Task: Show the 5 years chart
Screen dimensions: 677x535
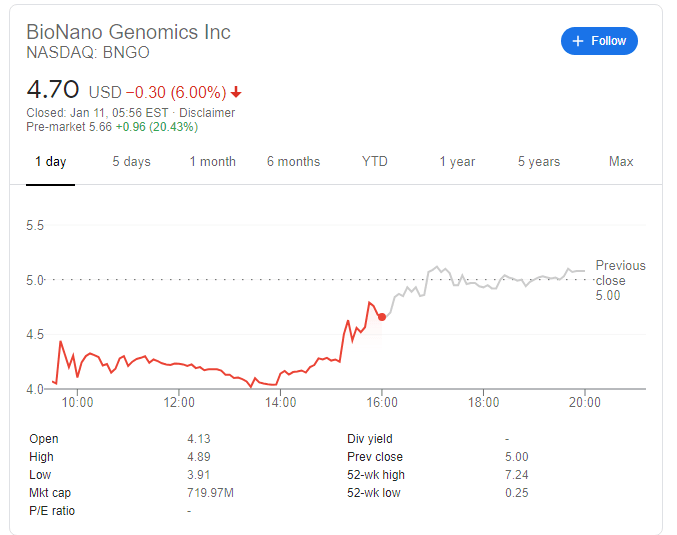Action: pos(539,162)
